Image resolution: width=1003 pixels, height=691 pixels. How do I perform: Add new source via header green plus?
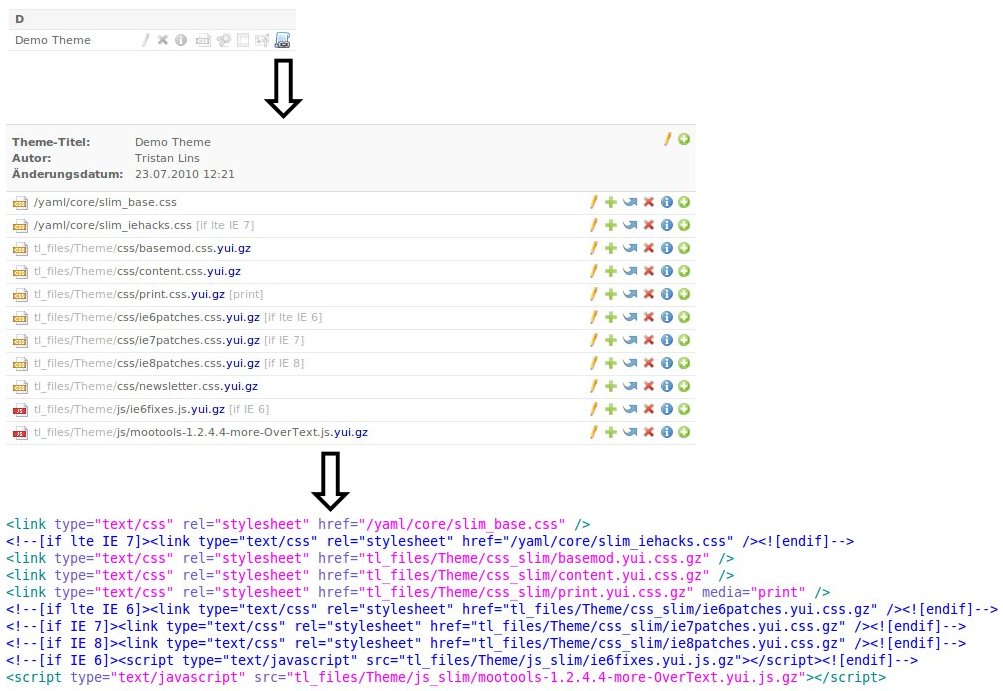(684, 139)
